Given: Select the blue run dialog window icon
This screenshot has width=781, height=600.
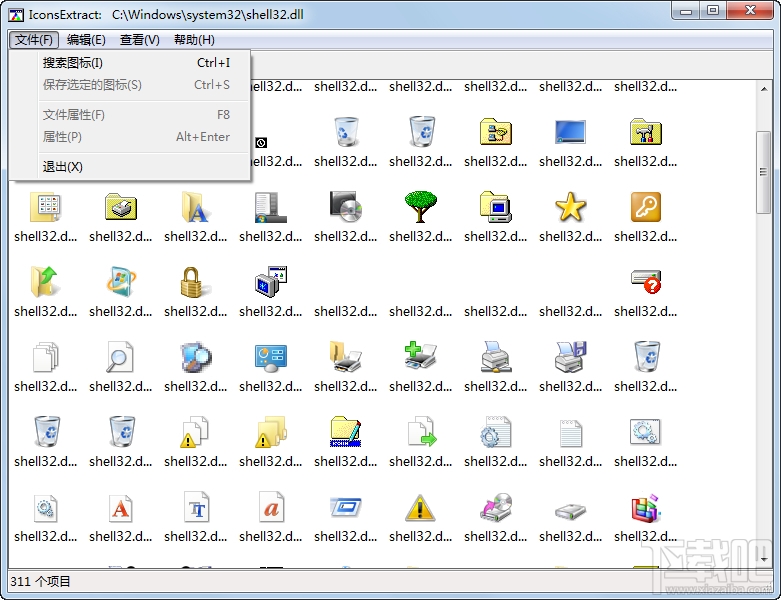Looking at the screenshot, I should coord(346,508).
